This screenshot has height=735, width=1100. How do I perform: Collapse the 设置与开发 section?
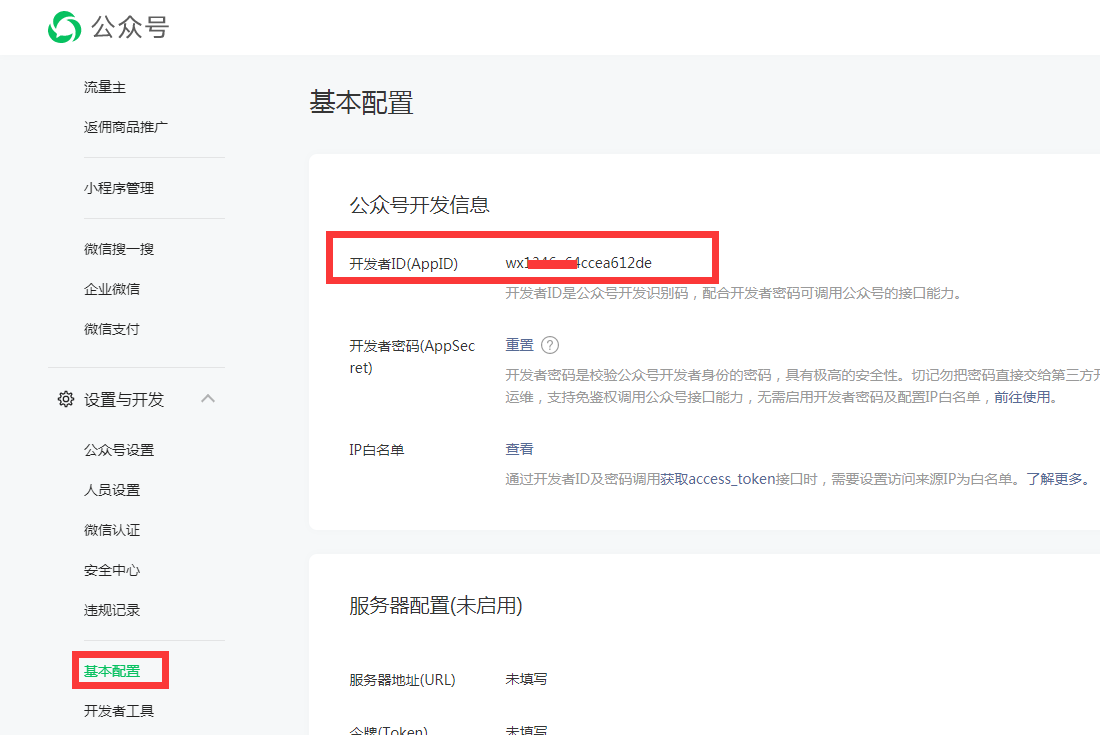tap(208, 397)
